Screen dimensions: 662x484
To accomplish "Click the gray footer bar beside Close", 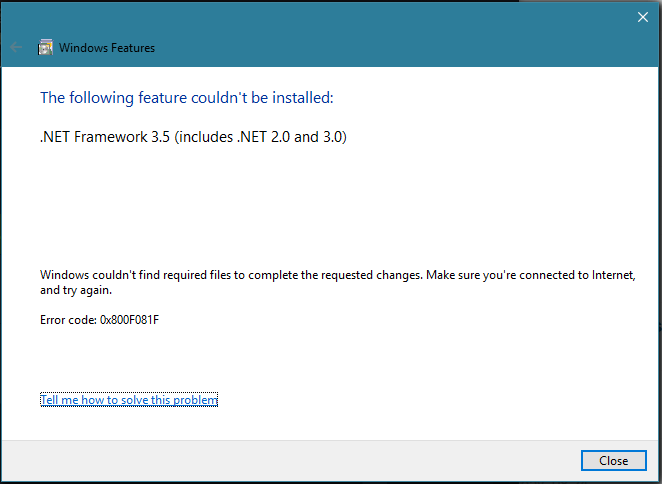I will tap(291, 460).
